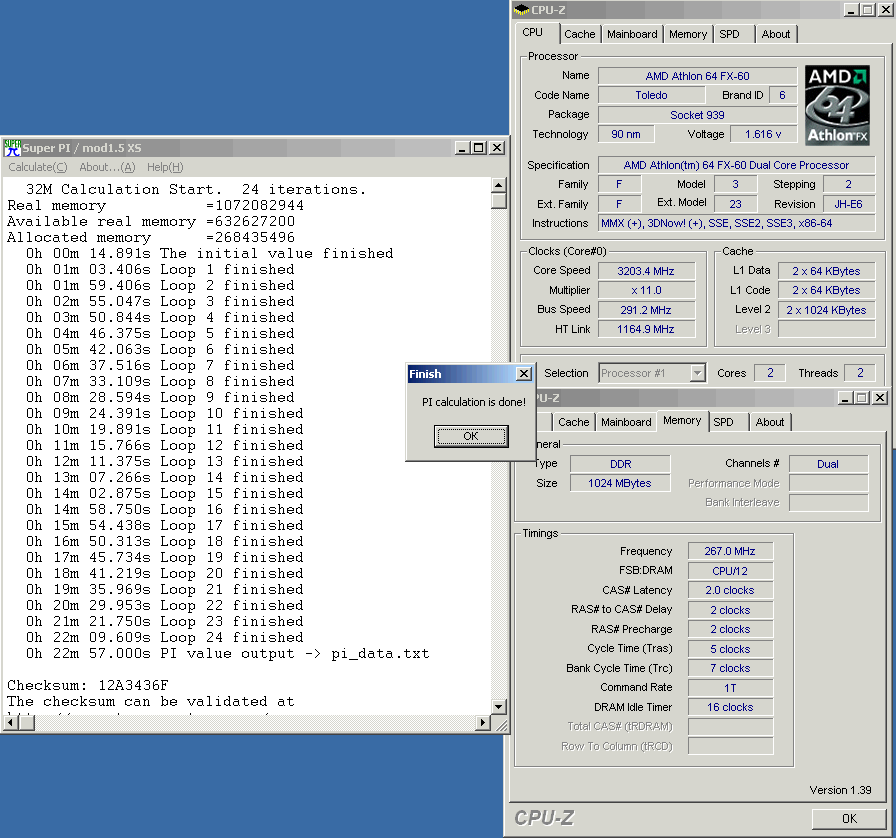The width and height of the screenshot is (896, 838).
Task: Close the lower CPU-Z window
Action: (880, 398)
